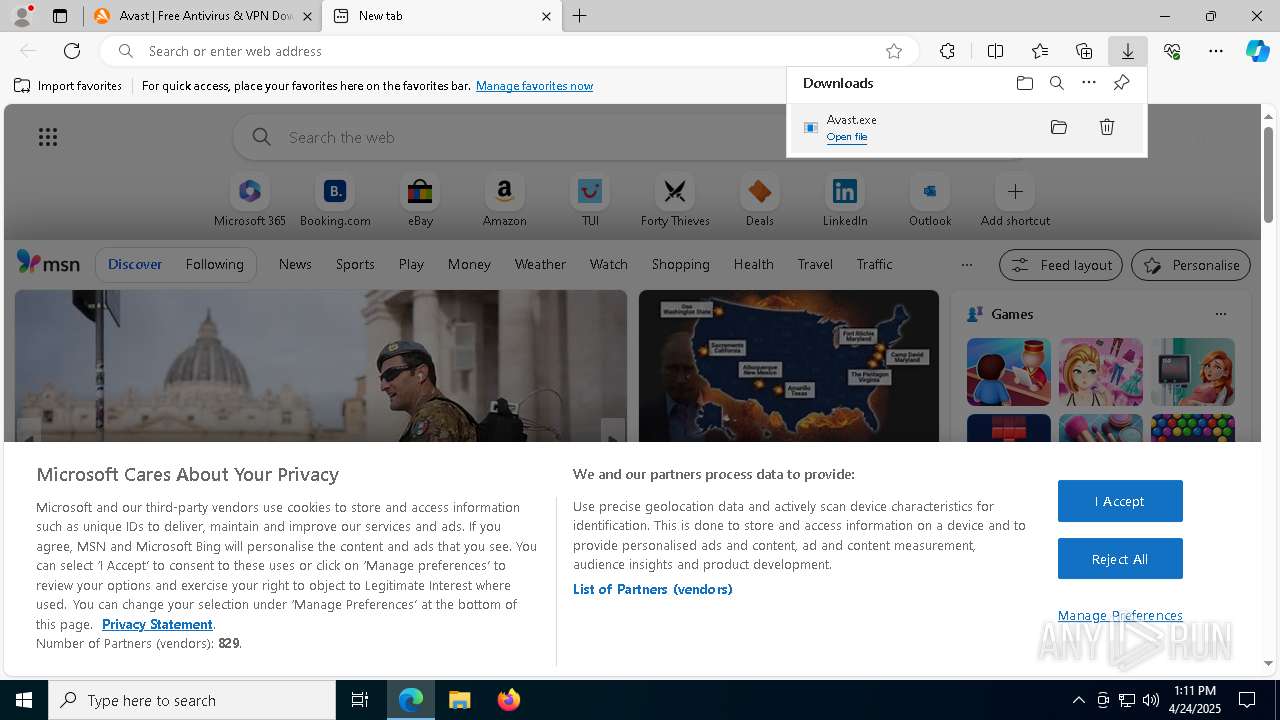Open the Edge profile icon
This screenshot has width=1280, height=720.
coord(22,16)
